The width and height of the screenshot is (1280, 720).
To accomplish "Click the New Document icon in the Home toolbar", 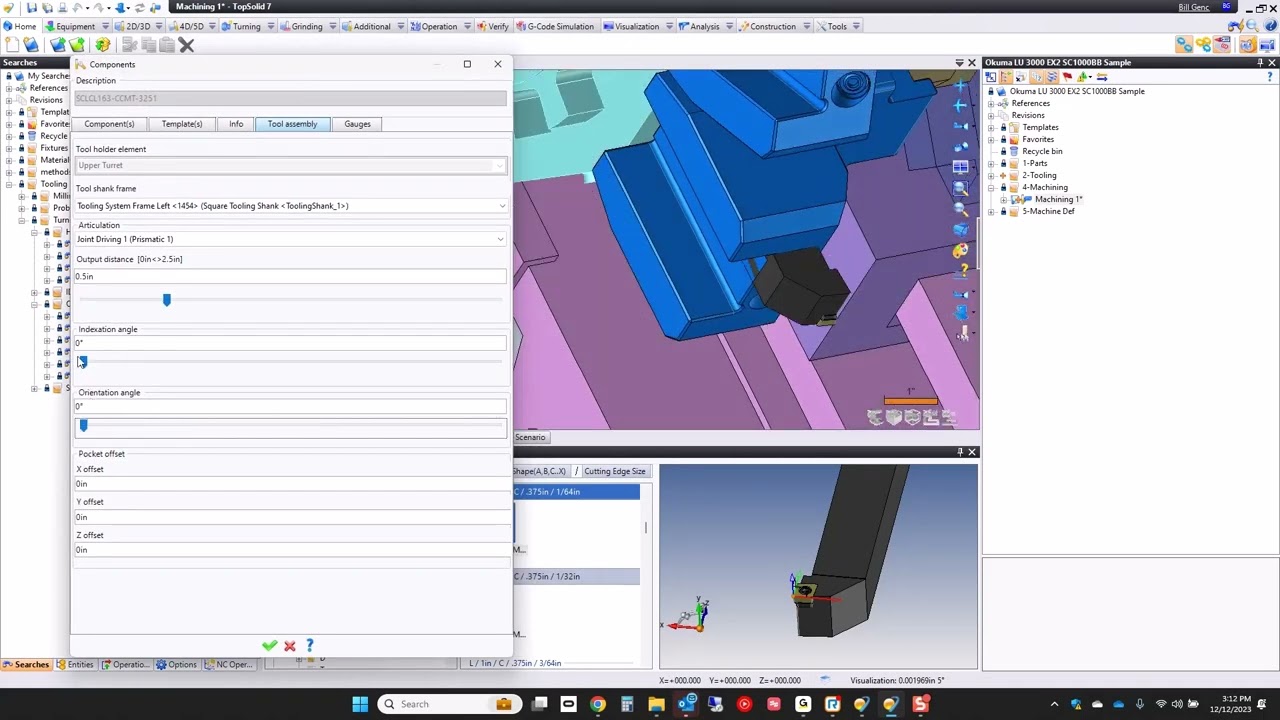I will [12, 45].
